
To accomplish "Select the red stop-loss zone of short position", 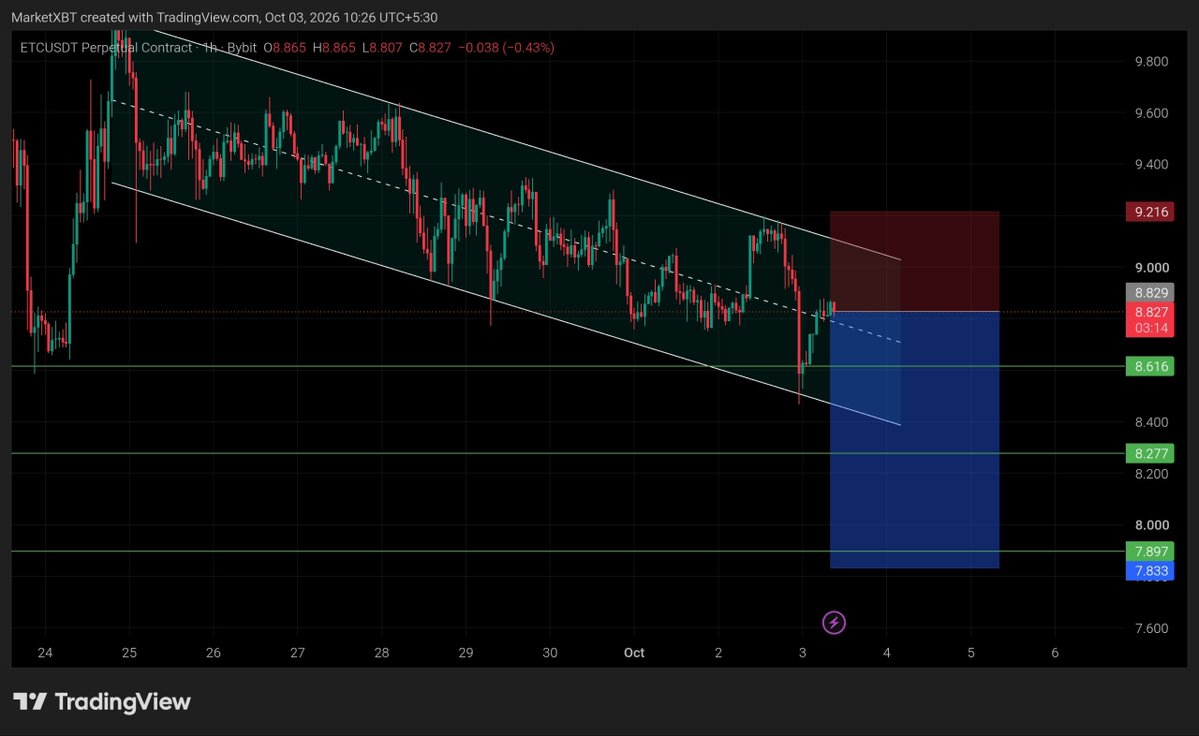I will pos(915,261).
